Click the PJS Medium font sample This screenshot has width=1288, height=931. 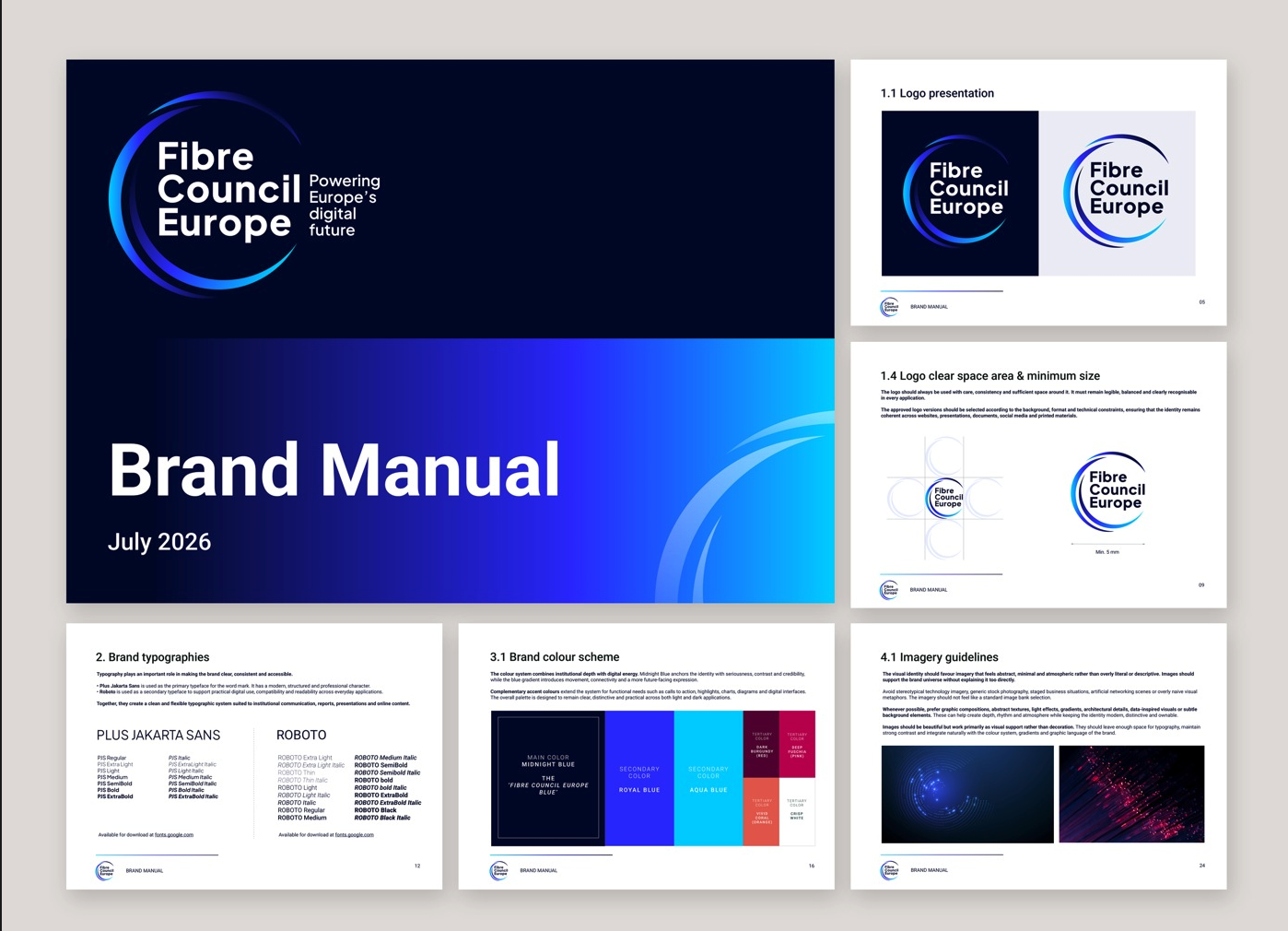click(112, 777)
